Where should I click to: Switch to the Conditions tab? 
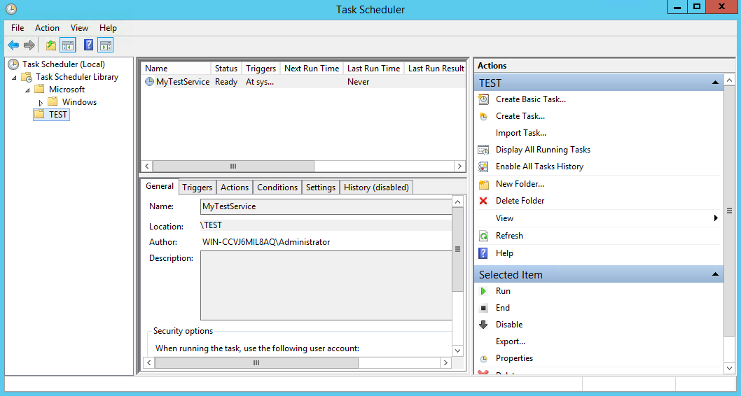(277, 188)
